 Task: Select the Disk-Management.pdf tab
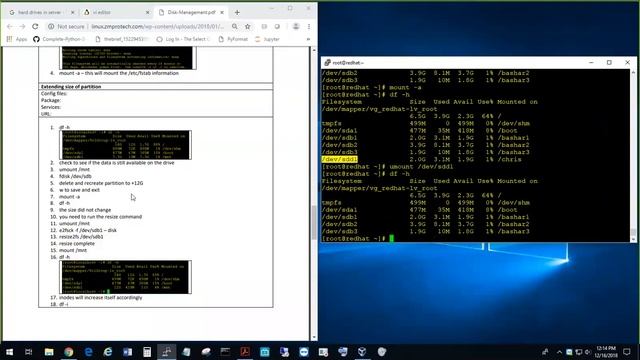[191, 13]
